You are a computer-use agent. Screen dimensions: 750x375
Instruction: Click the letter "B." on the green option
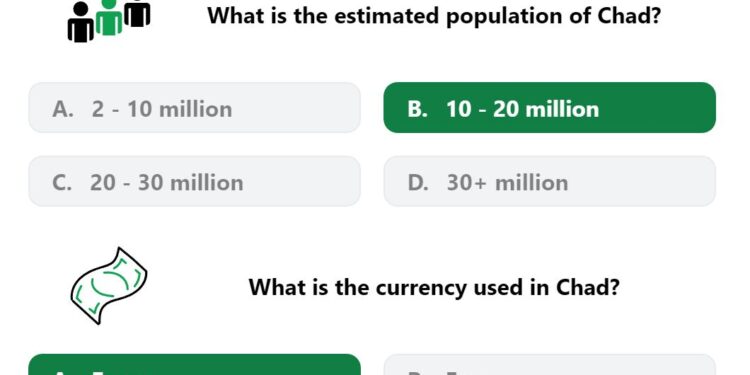(418, 110)
